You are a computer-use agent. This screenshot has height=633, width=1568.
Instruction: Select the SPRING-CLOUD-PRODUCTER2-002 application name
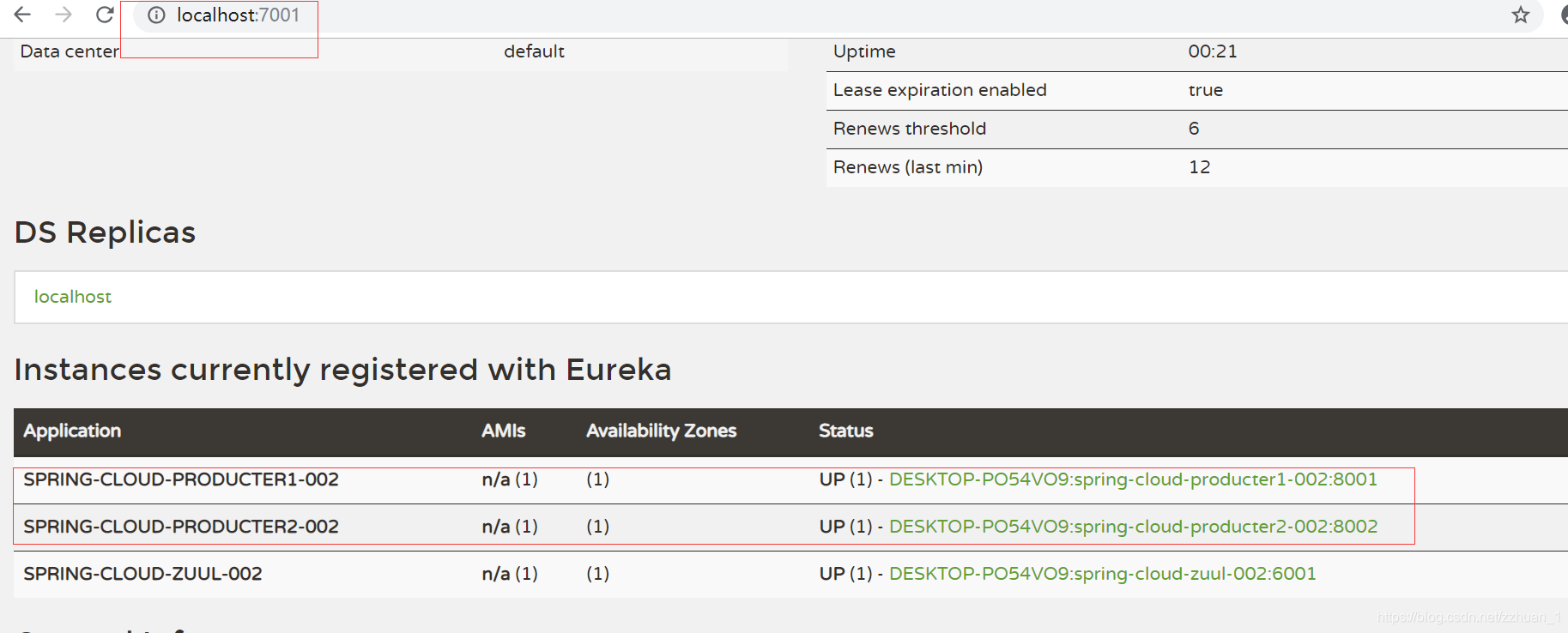click(181, 527)
